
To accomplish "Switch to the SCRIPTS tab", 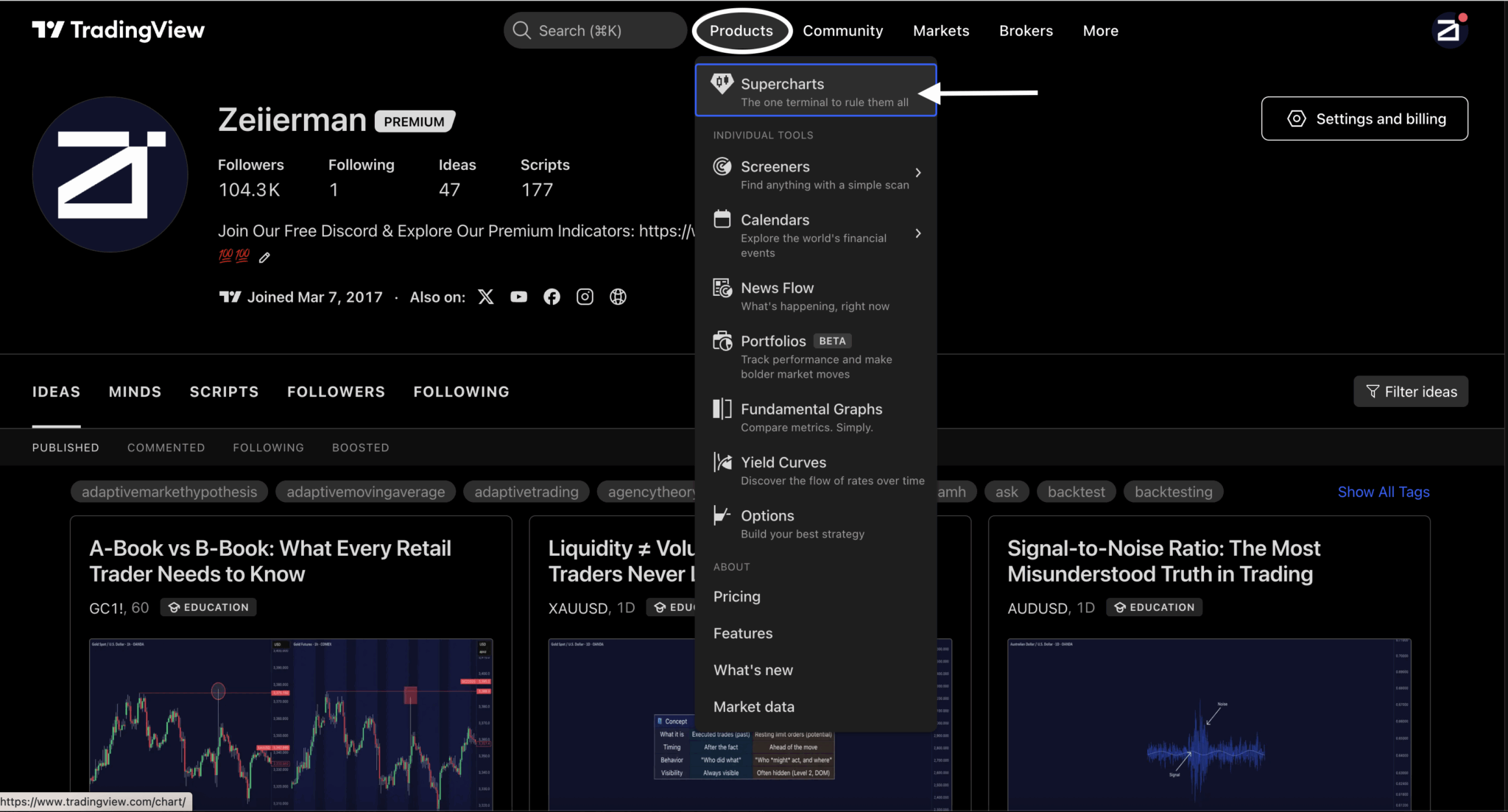I will 225,392.
